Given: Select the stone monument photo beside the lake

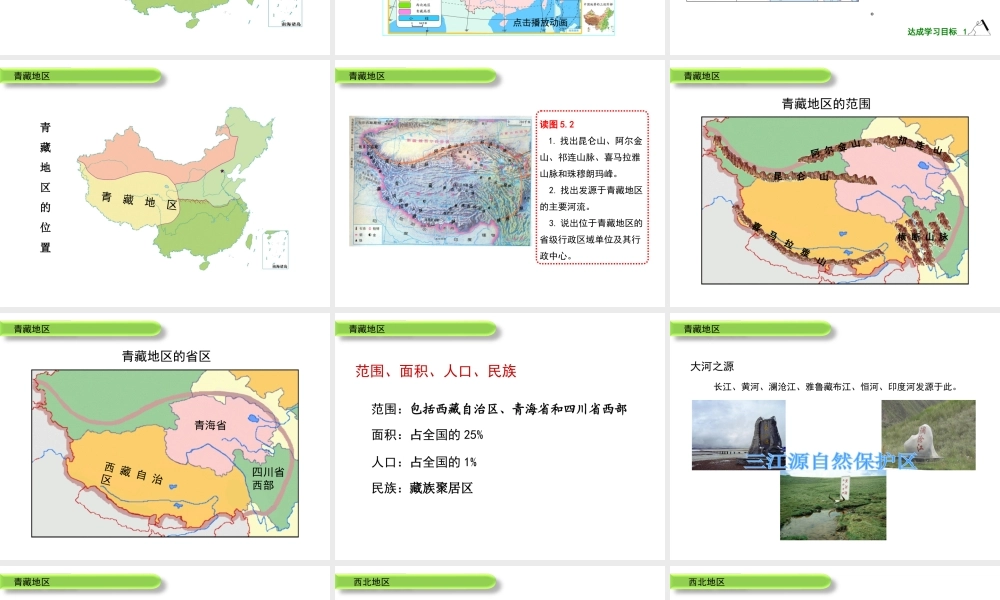Looking at the screenshot, I should pos(739,435).
